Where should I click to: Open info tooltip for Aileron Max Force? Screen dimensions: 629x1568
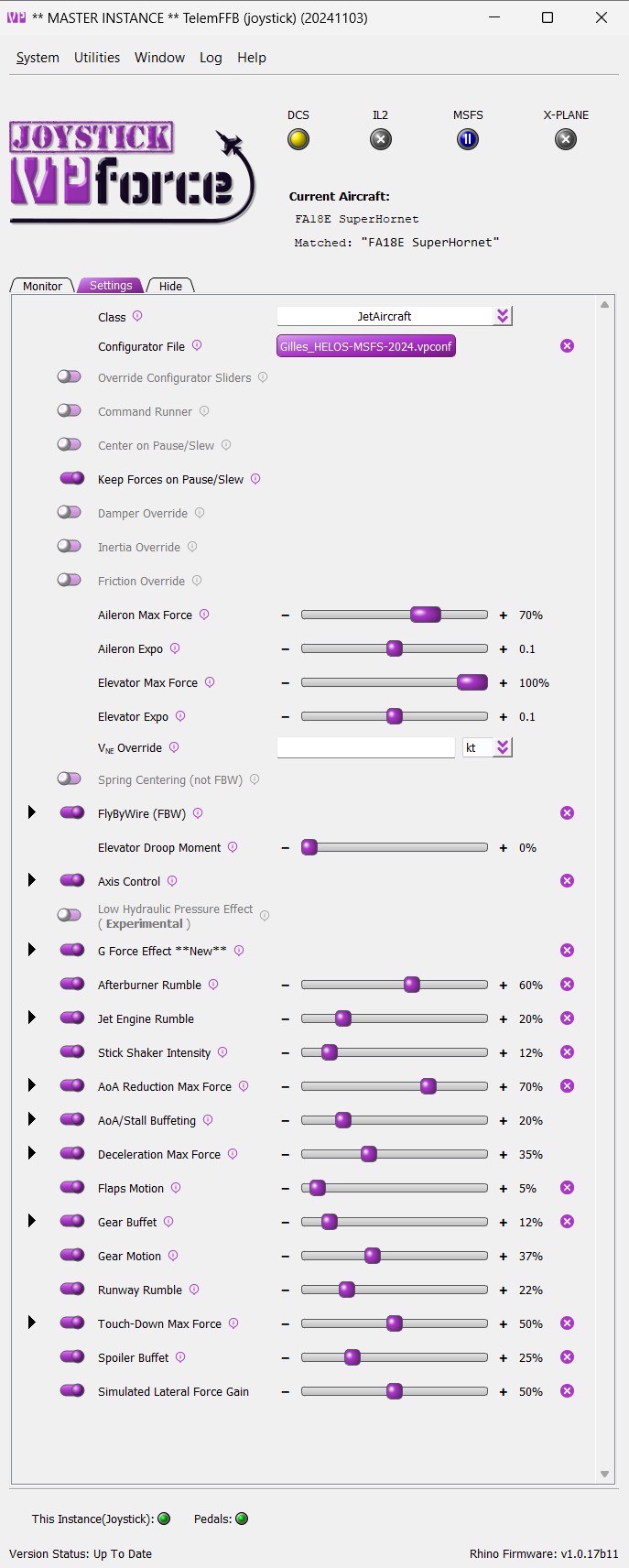click(204, 615)
